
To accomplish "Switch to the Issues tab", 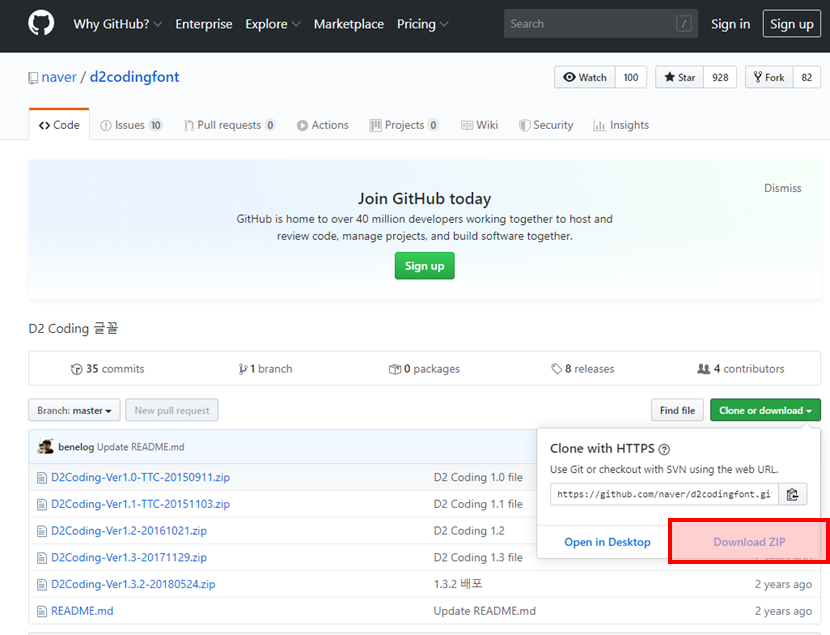I will [x=131, y=125].
